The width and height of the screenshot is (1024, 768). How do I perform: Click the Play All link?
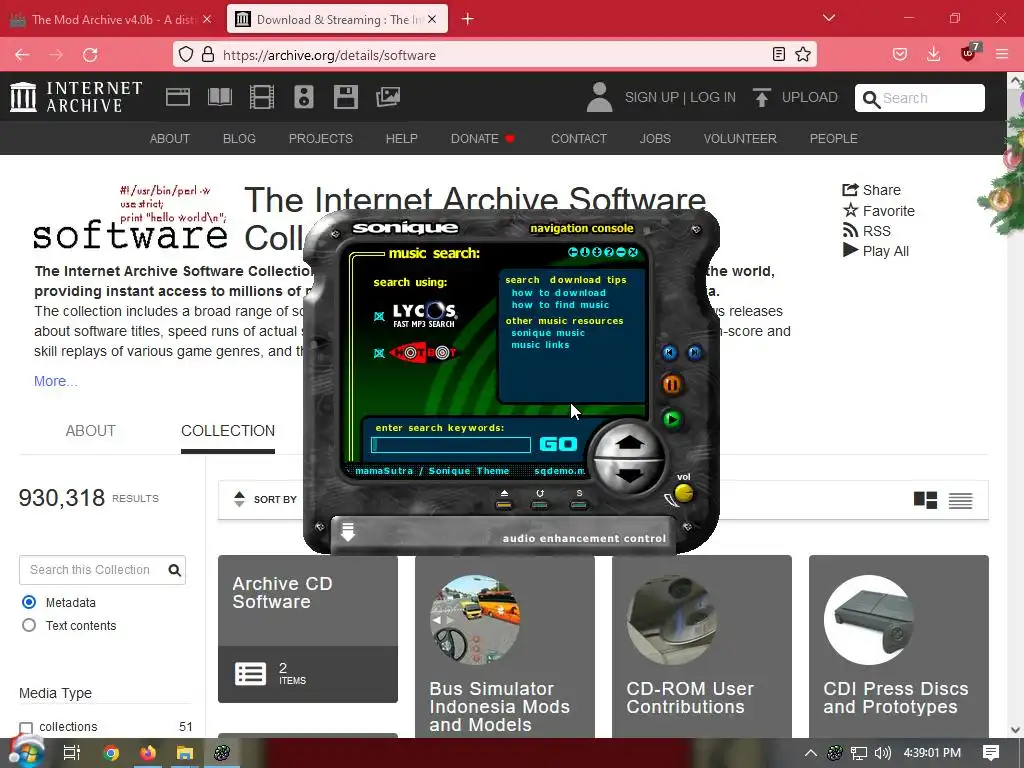point(875,251)
